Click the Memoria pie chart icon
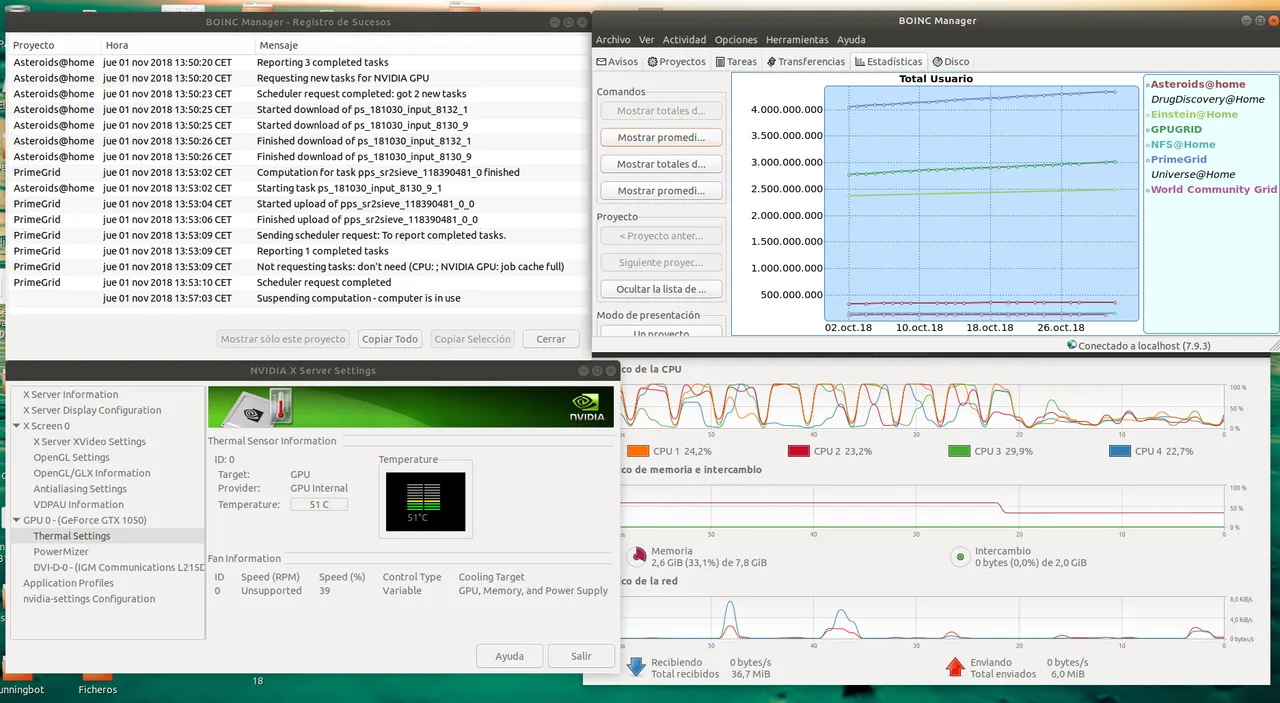1280x703 pixels. point(636,556)
